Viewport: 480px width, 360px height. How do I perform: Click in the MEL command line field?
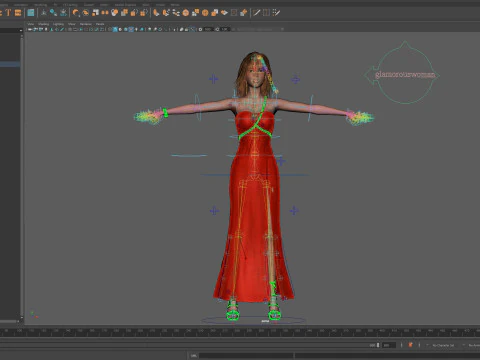[x=246, y=356]
